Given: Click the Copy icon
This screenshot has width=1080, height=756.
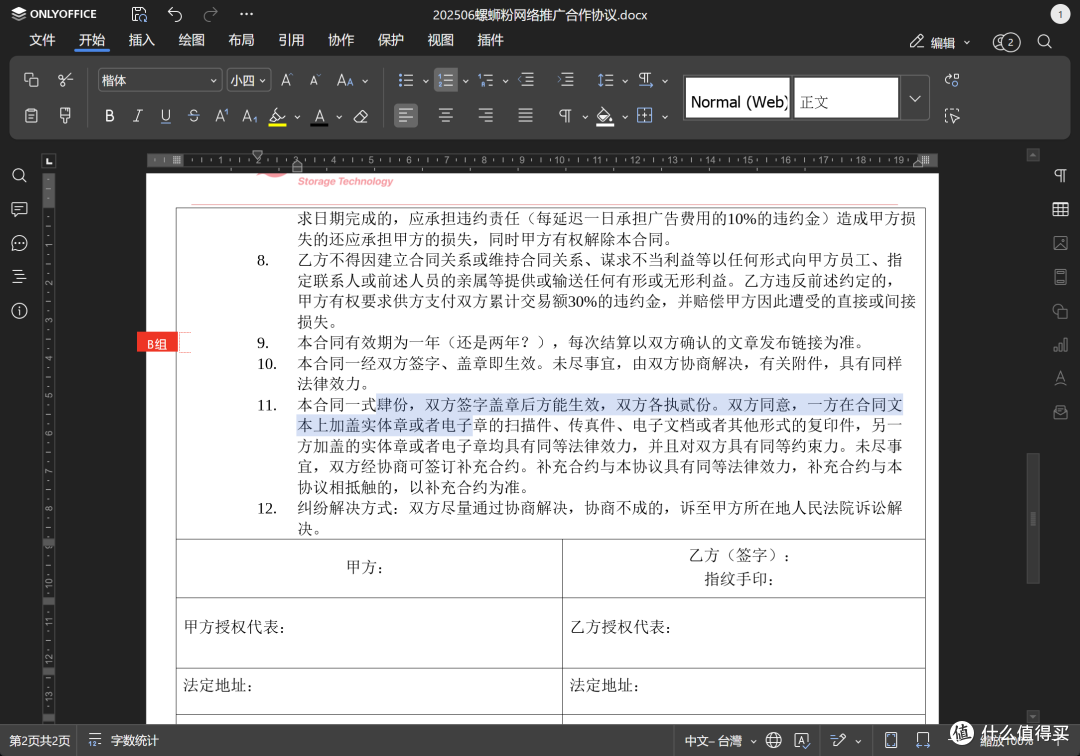Looking at the screenshot, I should (x=31, y=80).
